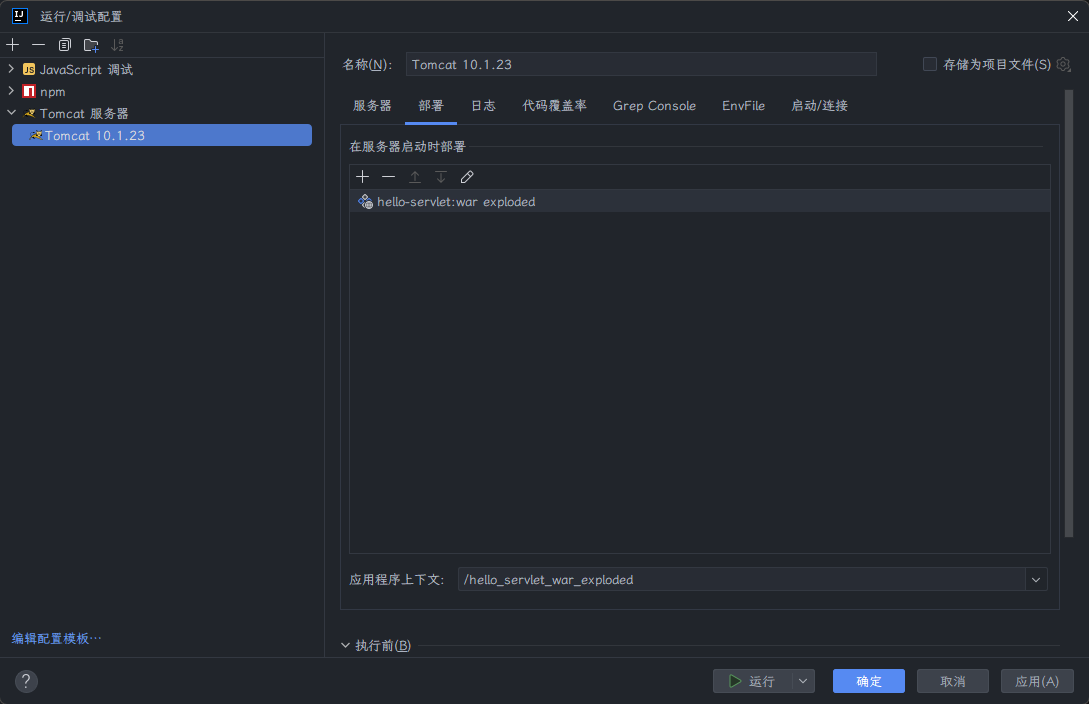The width and height of the screenshot is (1089, 704).
Task: Select the npm configuration group label
Action: 53,92
